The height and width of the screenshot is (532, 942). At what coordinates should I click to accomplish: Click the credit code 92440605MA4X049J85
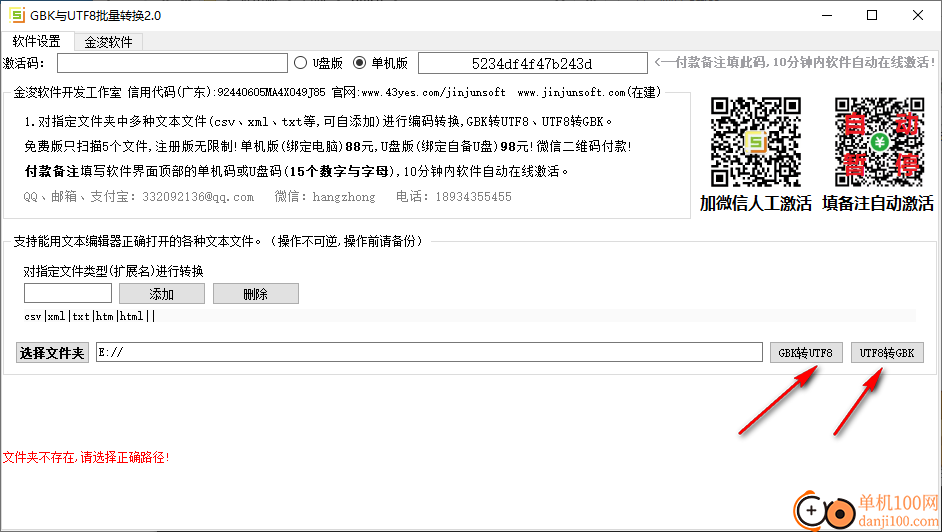(271, 92)
